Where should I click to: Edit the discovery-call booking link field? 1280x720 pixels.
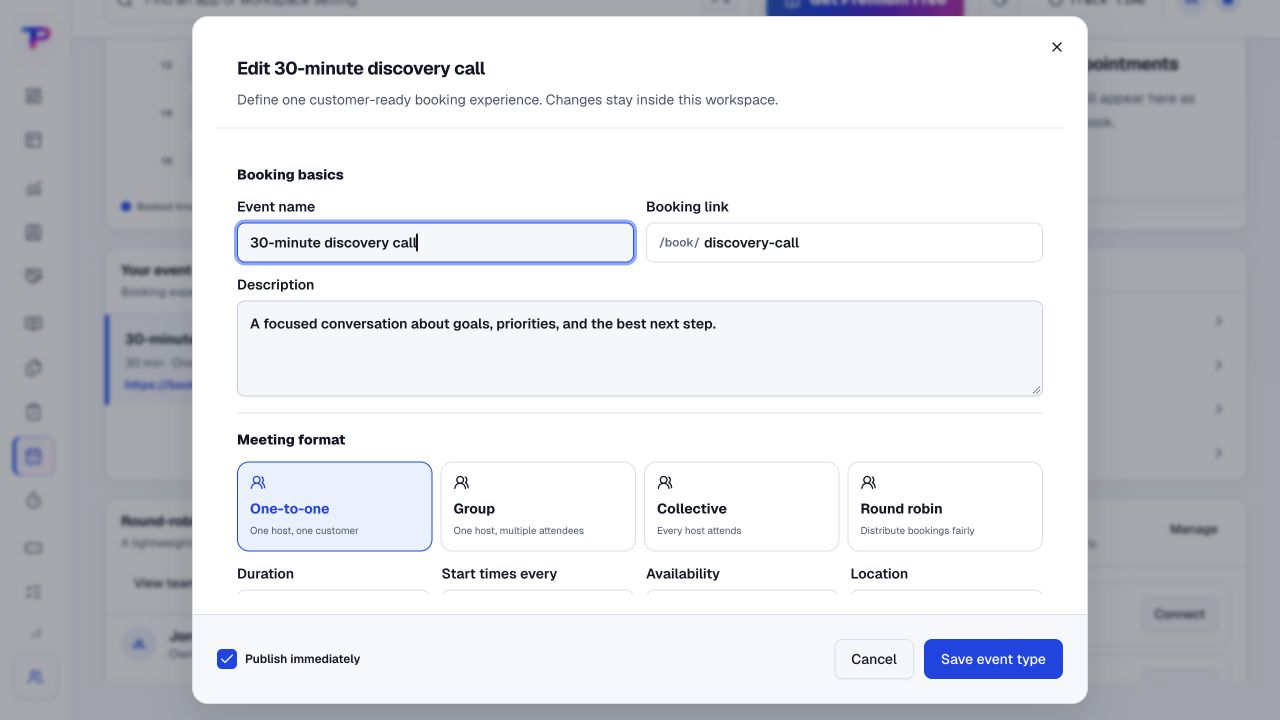tap(844, 243)
